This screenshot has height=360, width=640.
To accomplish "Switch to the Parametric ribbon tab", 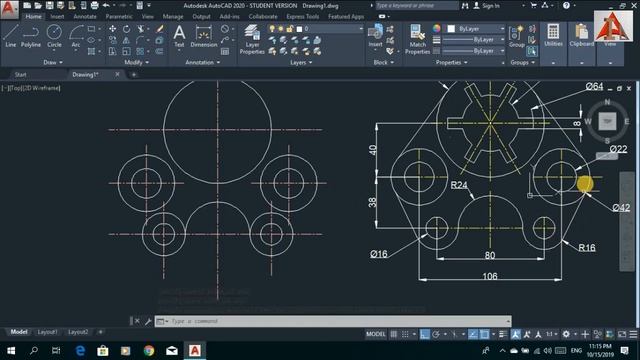I will [119, 17].
